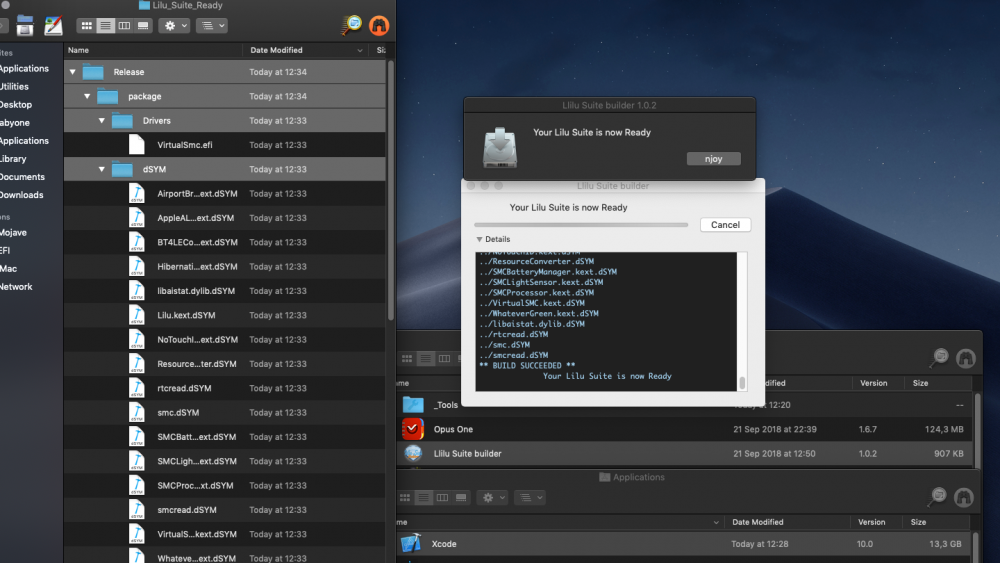Switch bottom Applications window to list view
1000x563 pixels.
pyautogui.click(x=423, y=497)
